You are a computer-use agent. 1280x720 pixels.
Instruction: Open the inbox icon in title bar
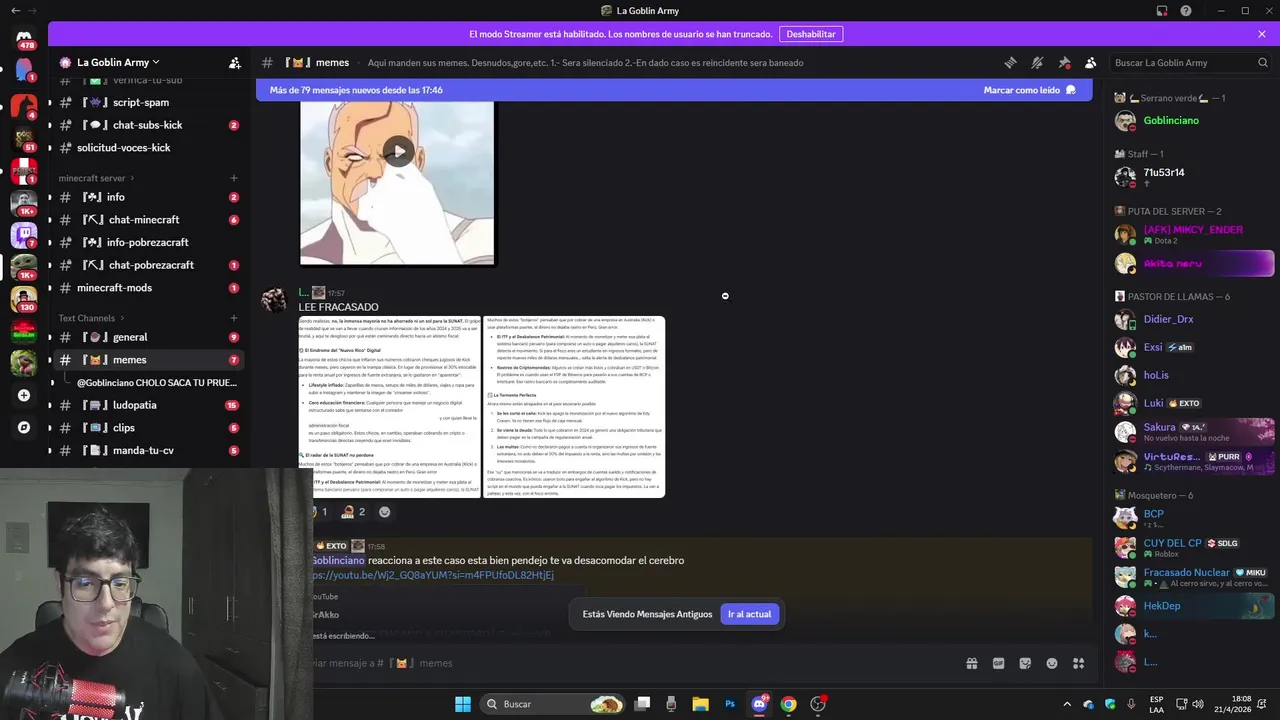tap(1162, 11)
